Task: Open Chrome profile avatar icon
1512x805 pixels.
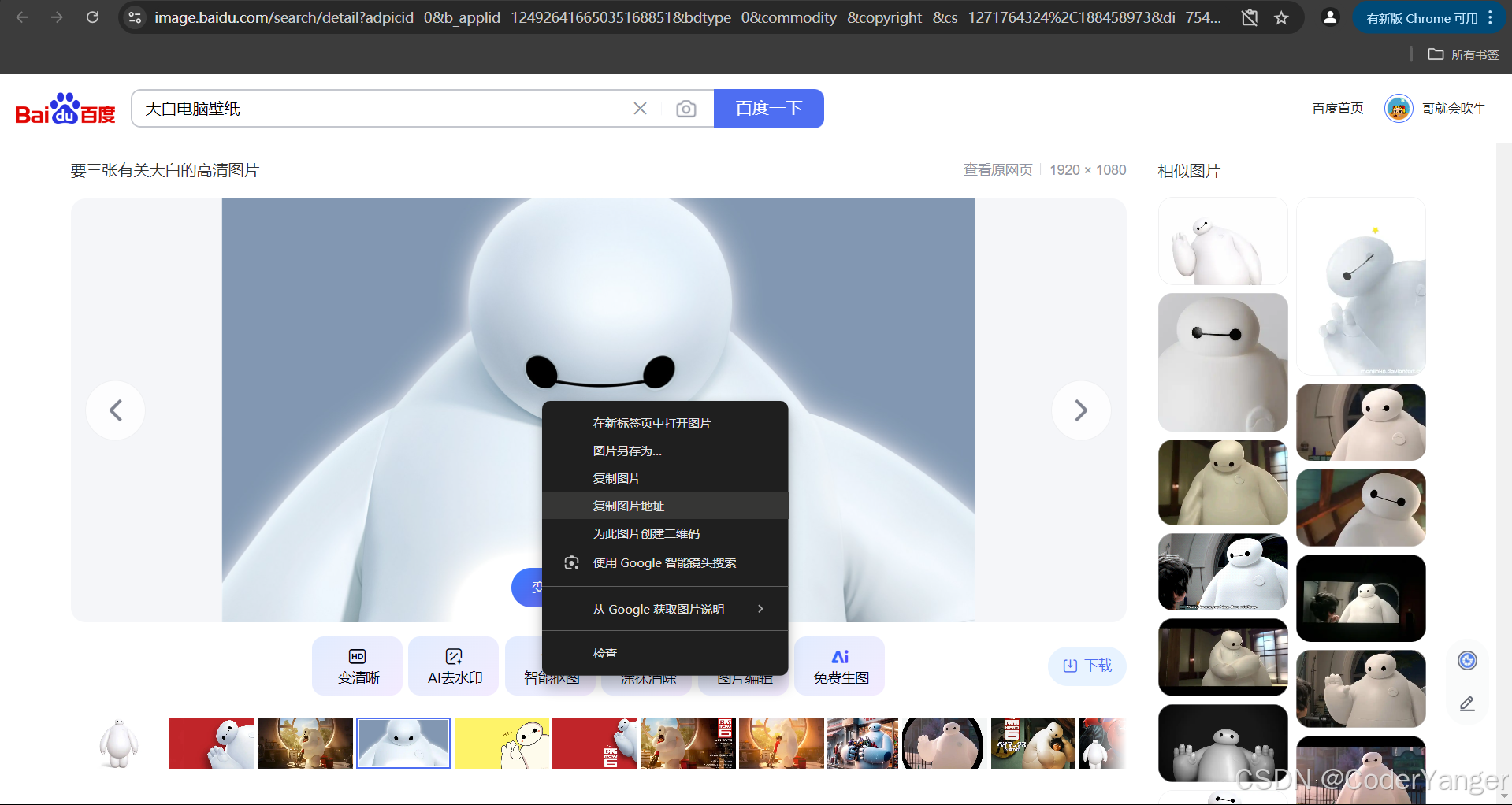Action: pos(1330,17)
